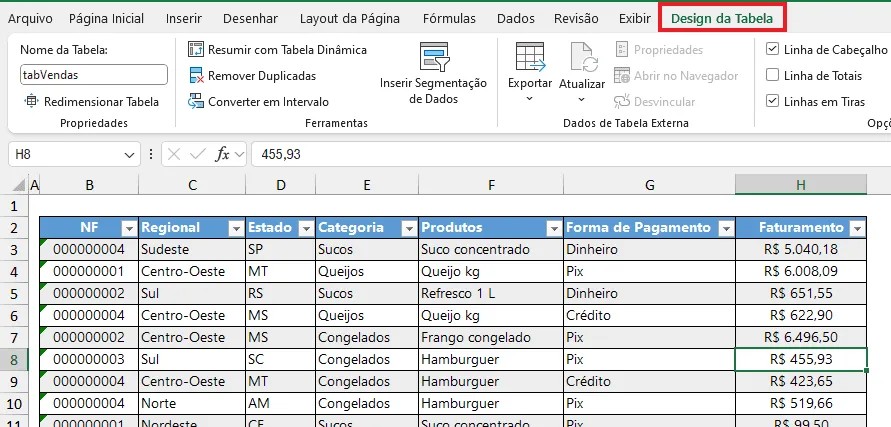This screenshot has width=891, height=427.
Task: Click the Resumir com Tabela Dinâmica icon
Action: [x=195, y=49]
